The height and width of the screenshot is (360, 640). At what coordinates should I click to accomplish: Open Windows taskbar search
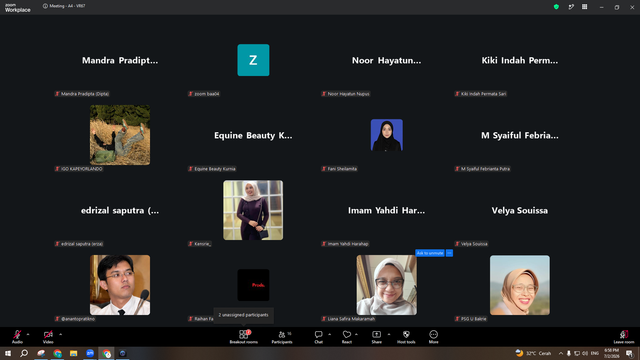pyautogui.click(x=24, y=353)
